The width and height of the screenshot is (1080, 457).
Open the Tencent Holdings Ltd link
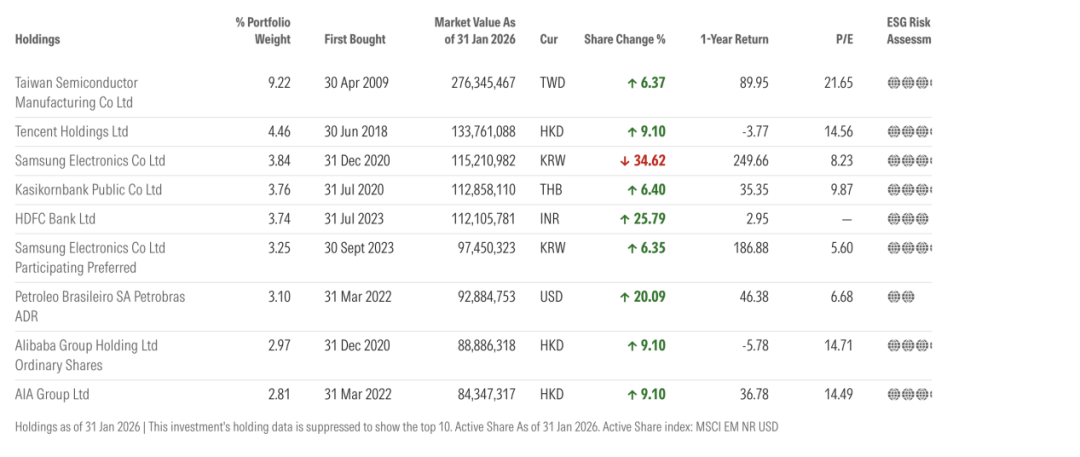click(72, 132)
